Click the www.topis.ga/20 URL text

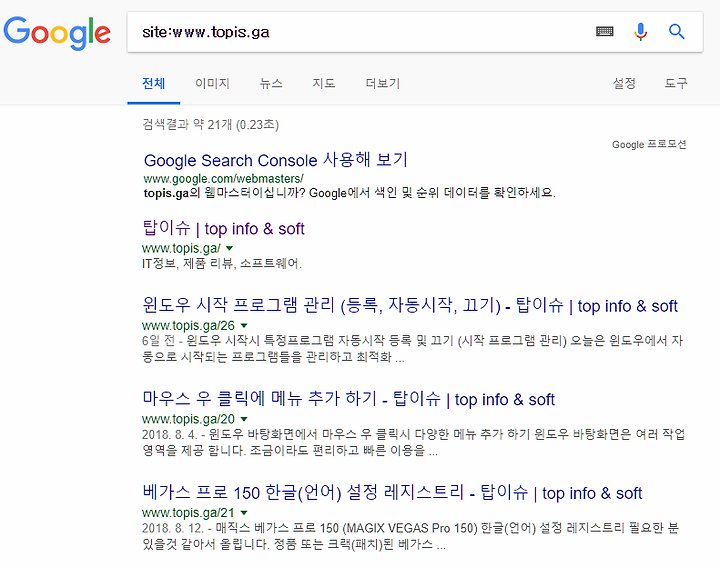(188, 419)
